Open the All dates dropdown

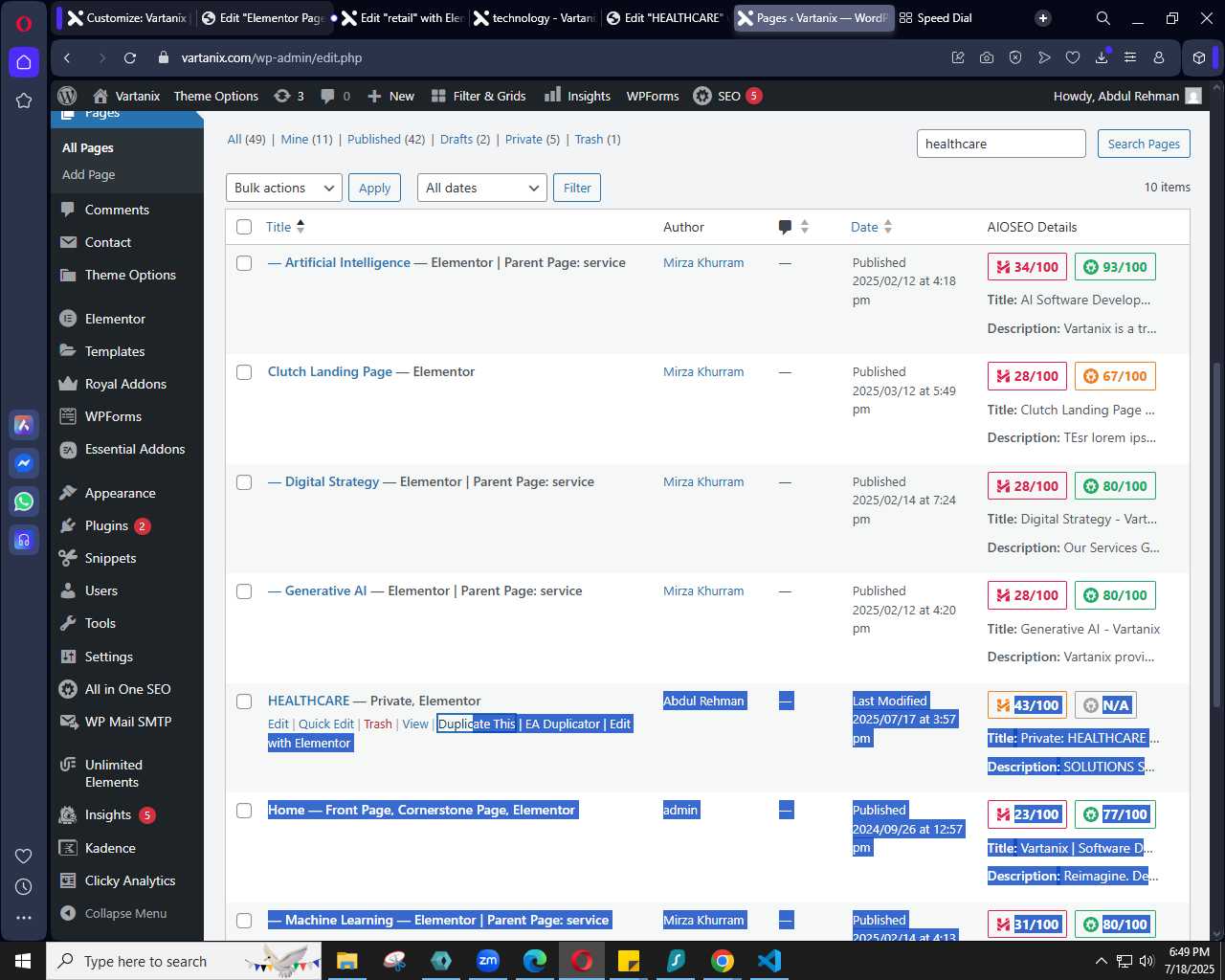(x=482, y=188)
